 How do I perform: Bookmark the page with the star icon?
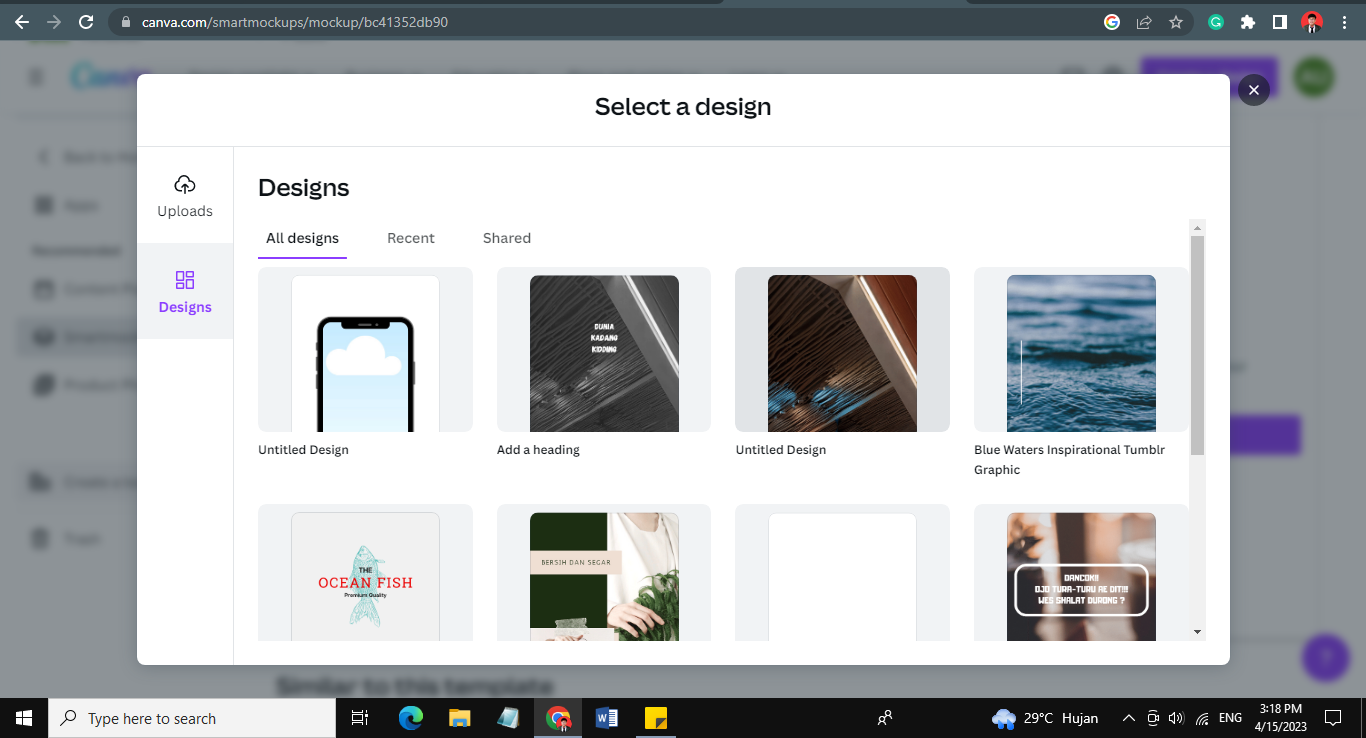(1177, 21)
